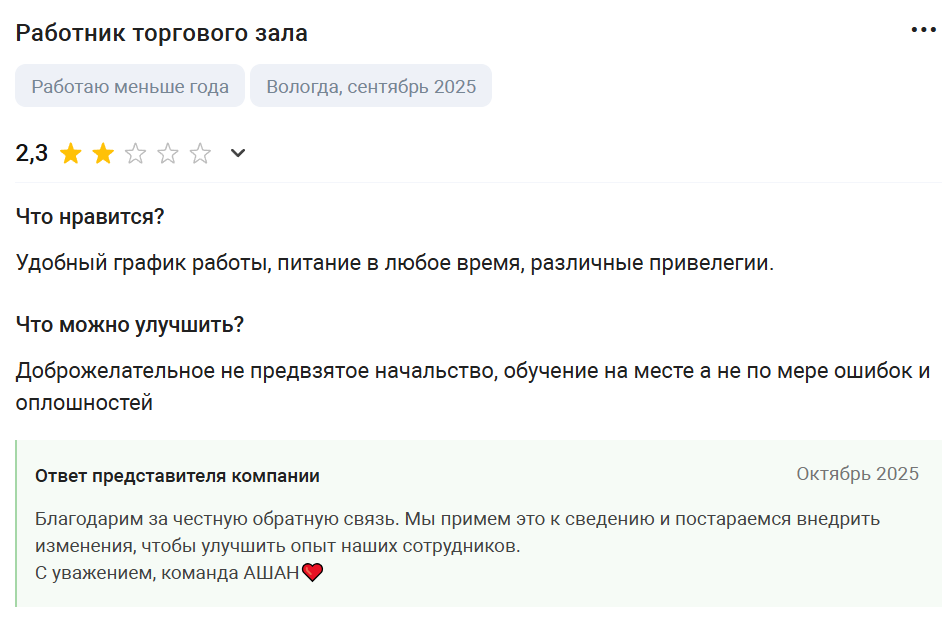Open the three-dot review options menu
Image resolution: width=951 pixels, height=623 pixels.
(923, 30)
